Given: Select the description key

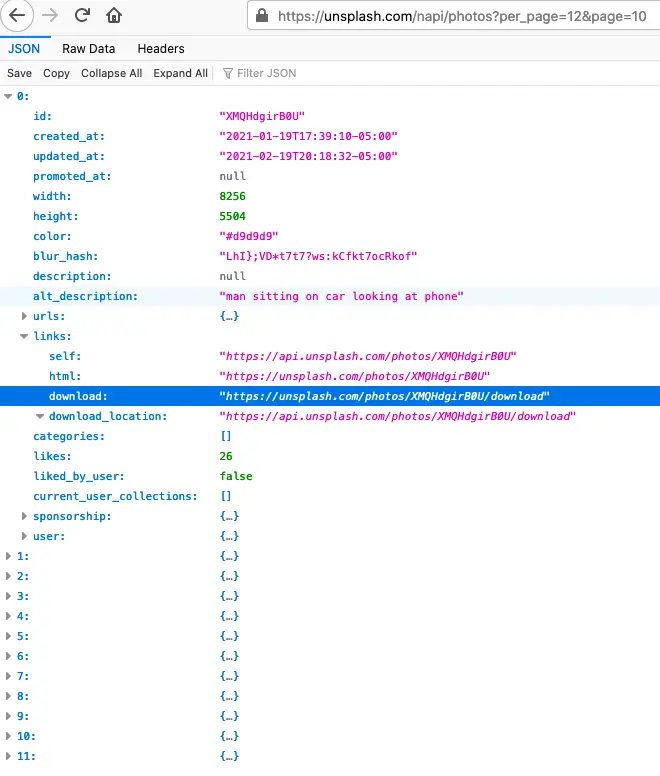Looking at the screenshot, I should tap(72, 276).
